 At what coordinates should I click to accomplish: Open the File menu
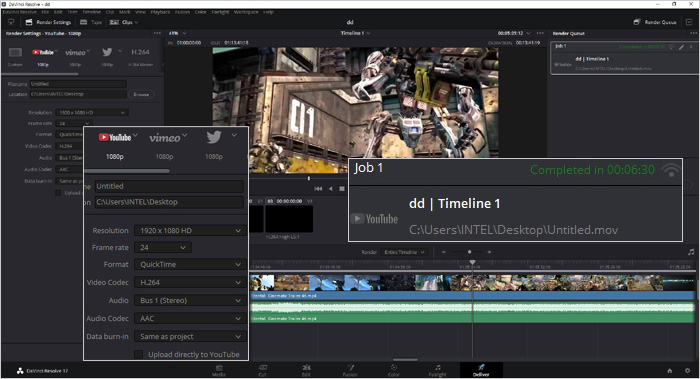(x=45, y=12)
